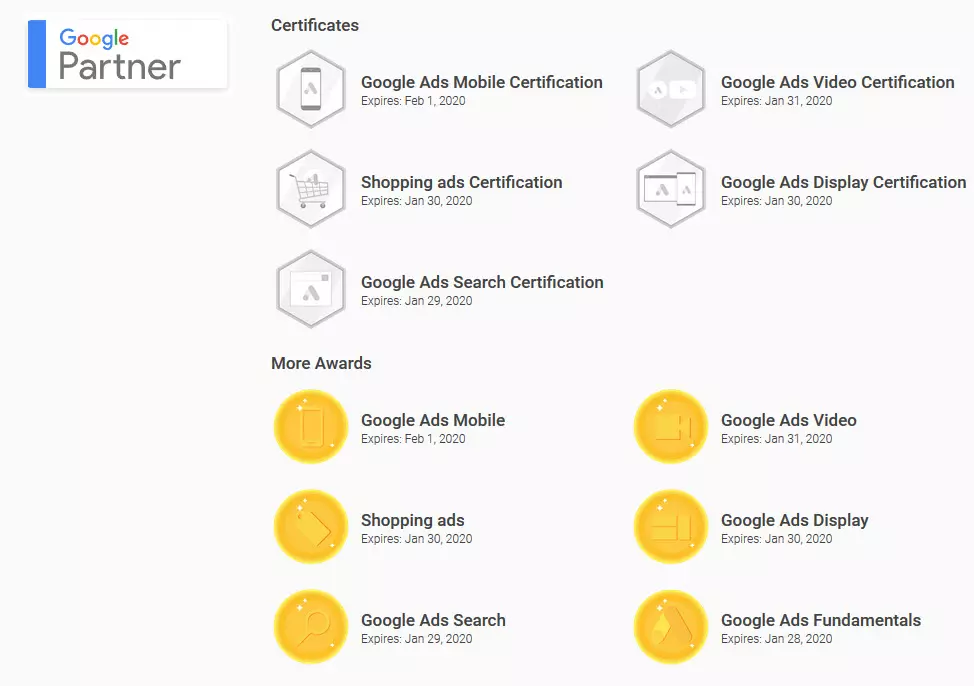Click the More Awards section heading
The width and height of the screenshot is (974, 686).
(320, 363)
